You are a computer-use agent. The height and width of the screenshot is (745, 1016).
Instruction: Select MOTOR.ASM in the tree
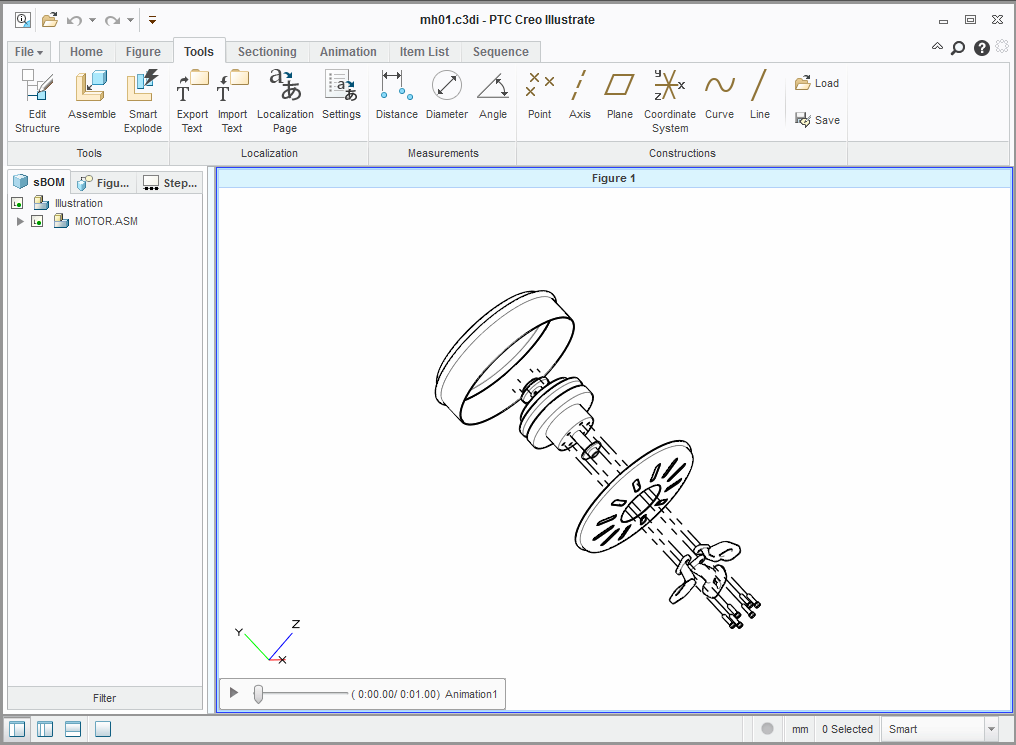click(x=106, y=222)
